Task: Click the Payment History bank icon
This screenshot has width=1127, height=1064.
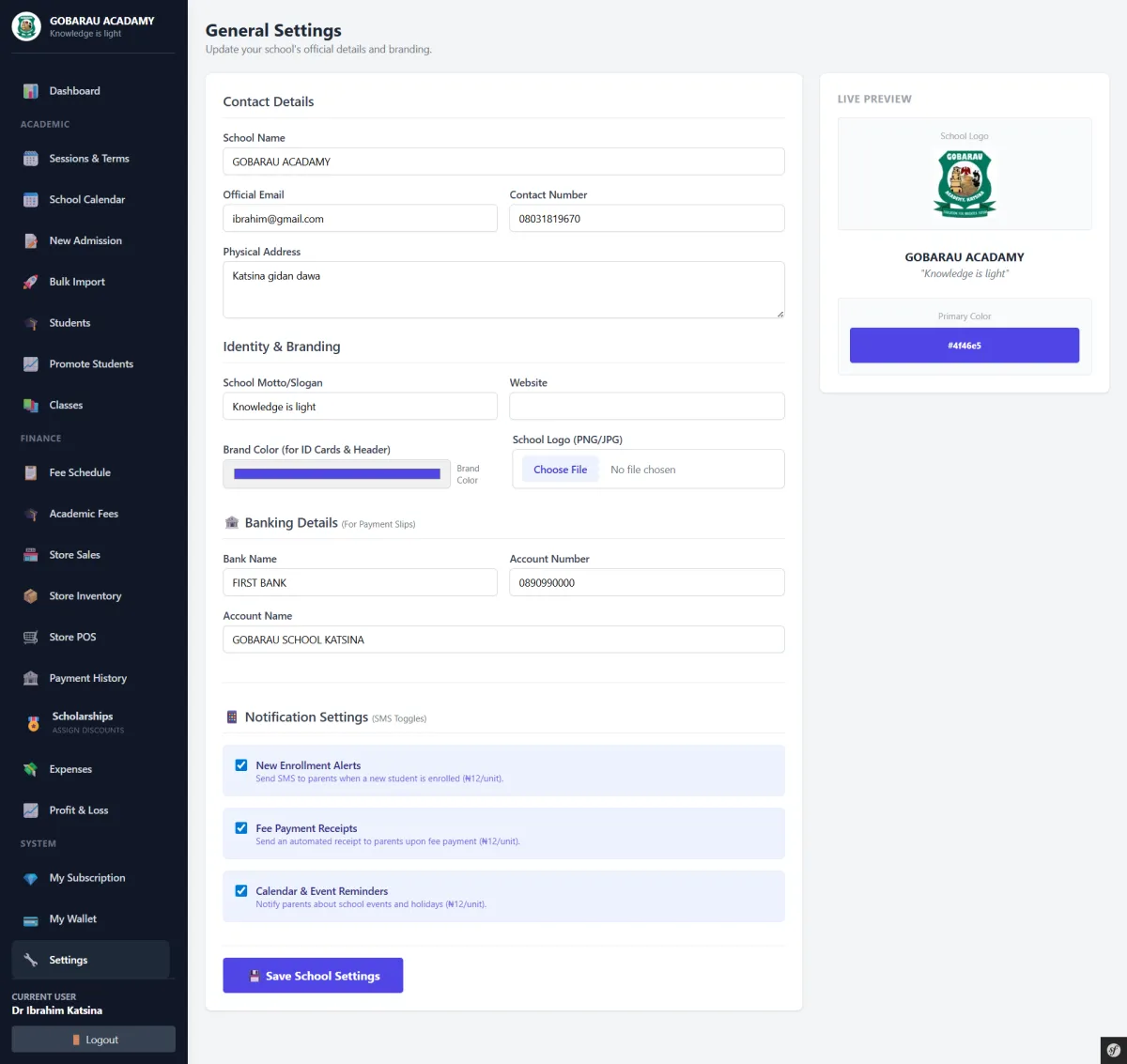Action: pos(31,678)
